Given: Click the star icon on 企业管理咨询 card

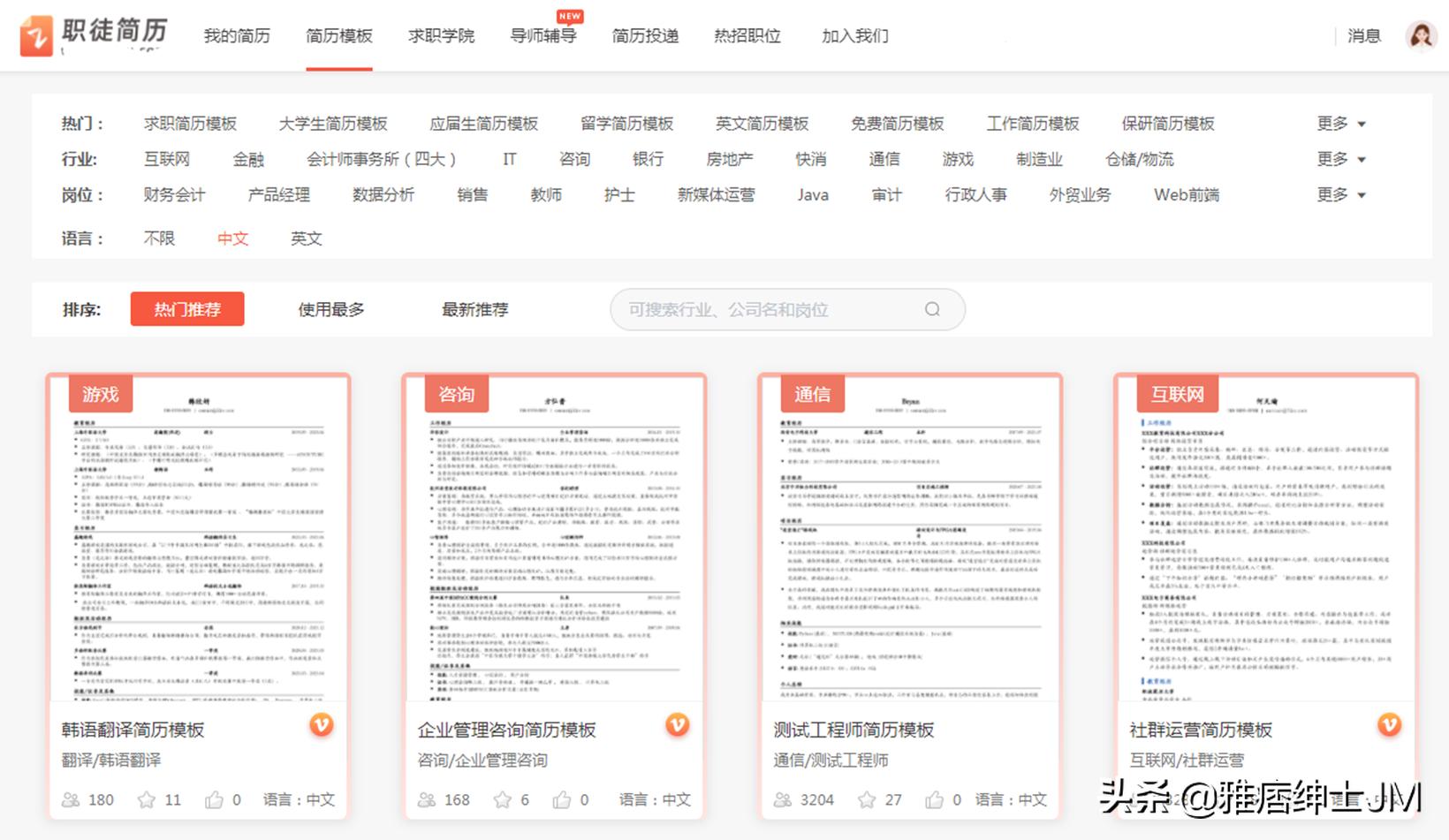Looking at the screenshot, I should (503, 799).
